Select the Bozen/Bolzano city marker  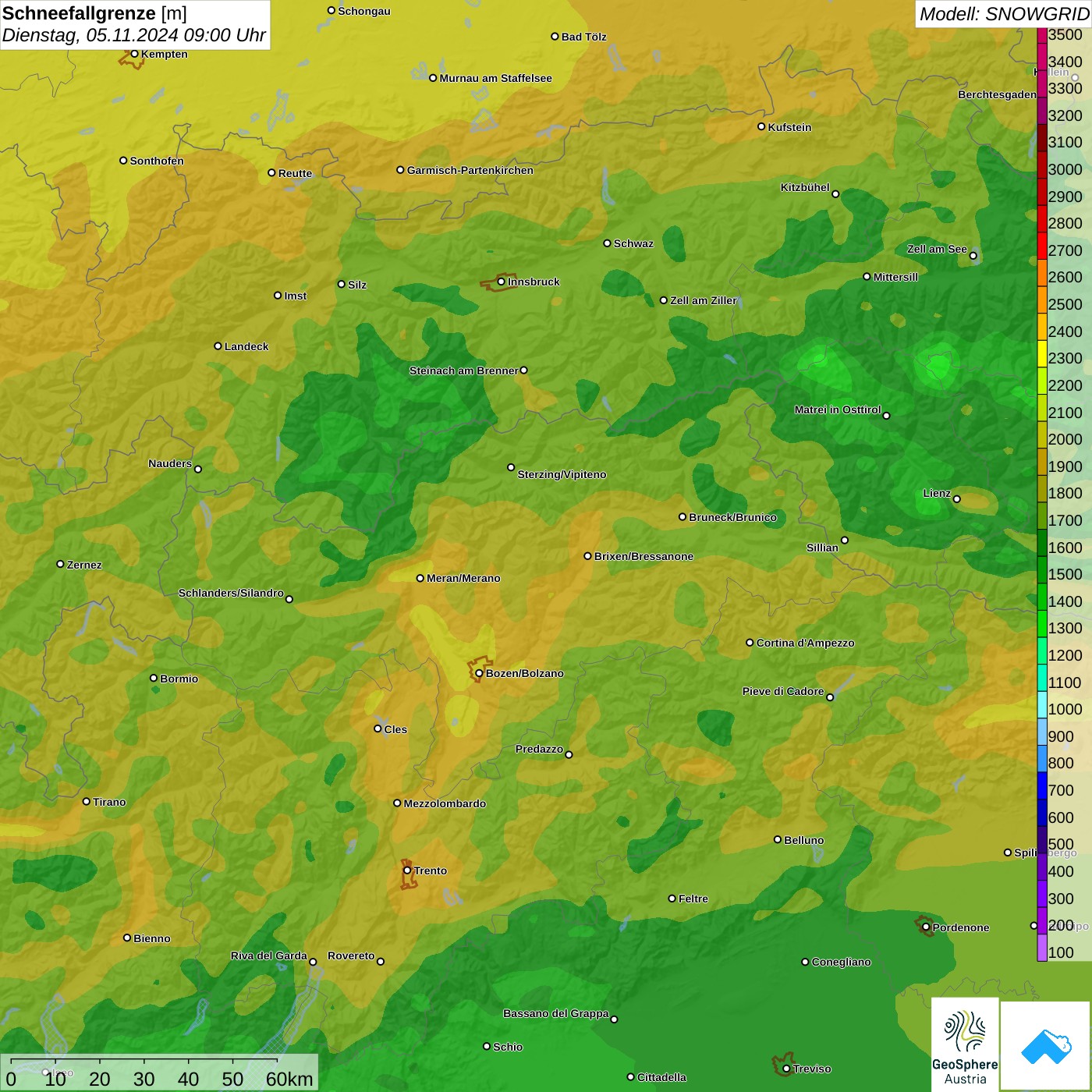pyautogui.click(x=479, y=673)
